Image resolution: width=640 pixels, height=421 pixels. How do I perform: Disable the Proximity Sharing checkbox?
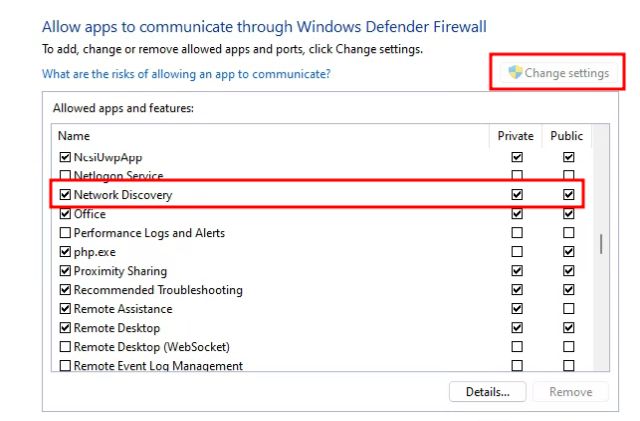(x=66, y=271)
